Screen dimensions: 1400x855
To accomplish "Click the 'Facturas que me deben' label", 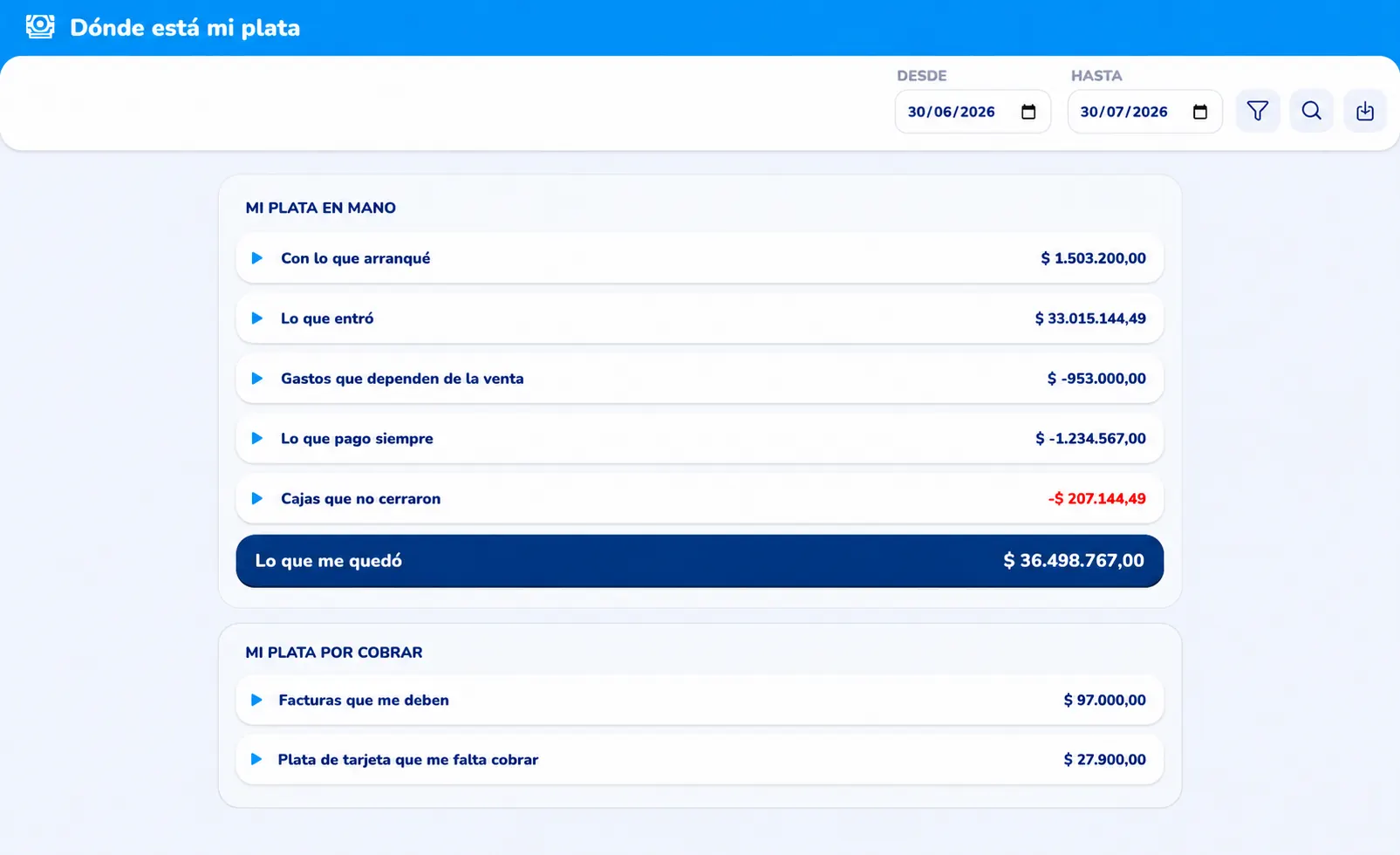I will pyautogui.click(x=364, y=700).
